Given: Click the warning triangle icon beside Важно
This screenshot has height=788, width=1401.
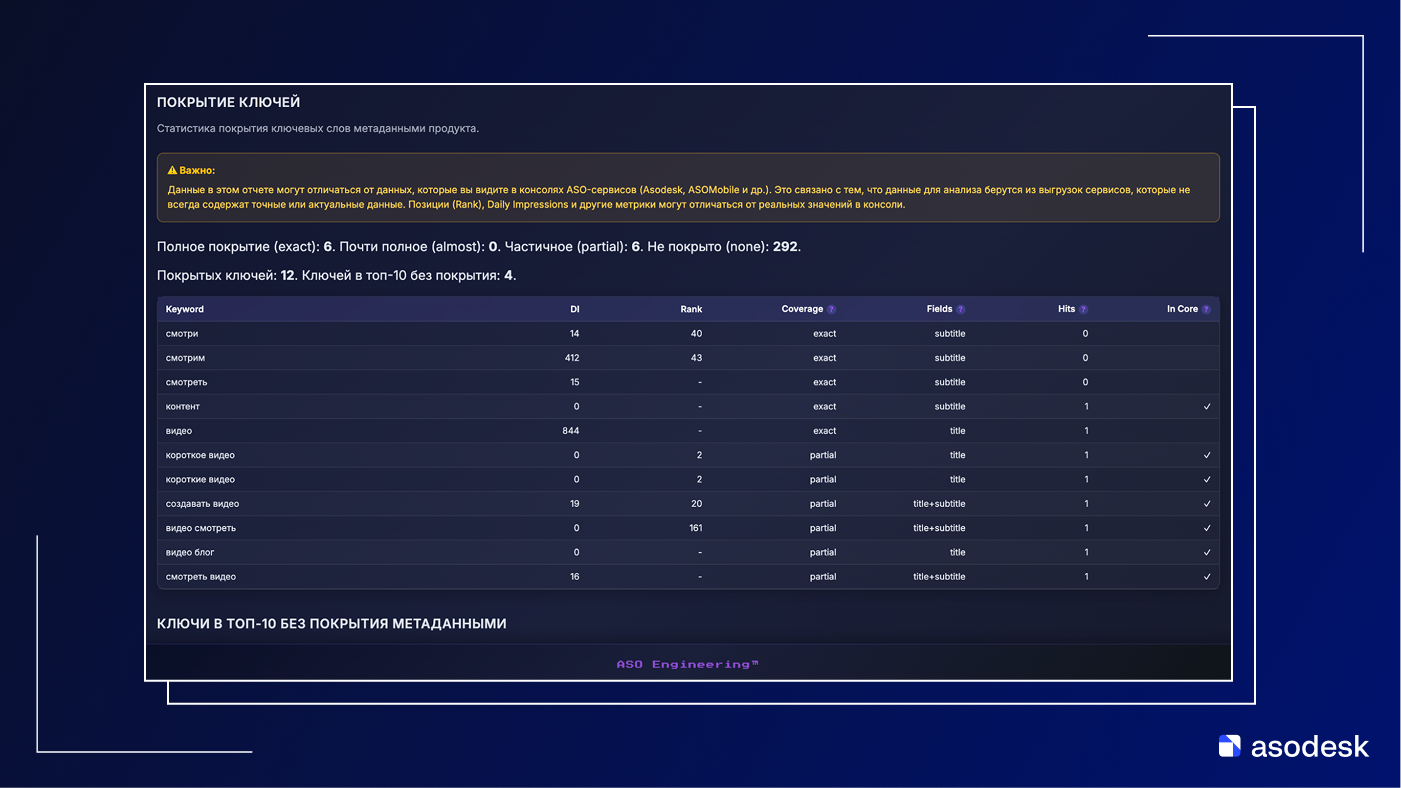Looking at the screenshot, I should [x=172, y=171].
